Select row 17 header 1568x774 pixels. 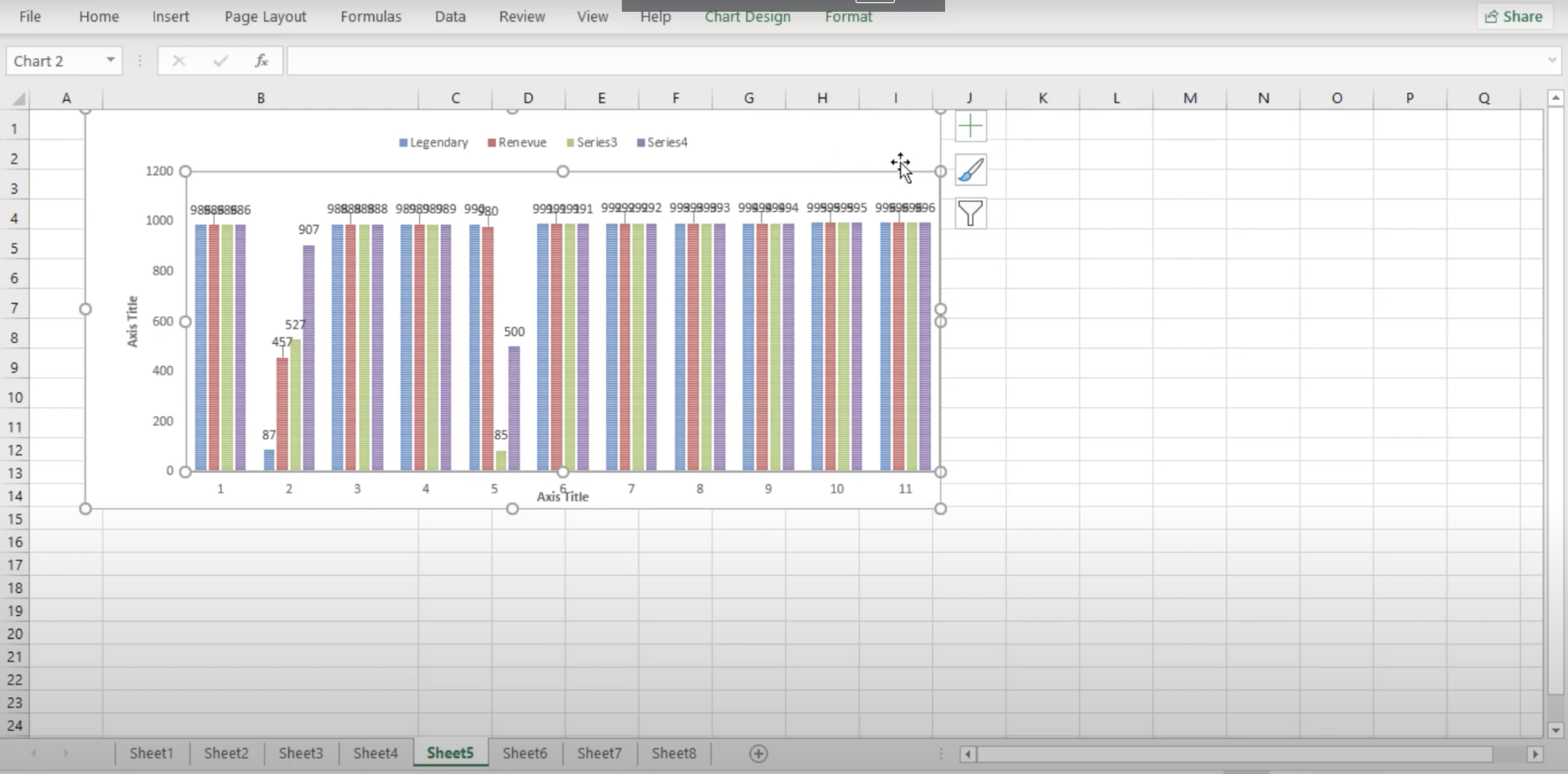pos(14,565)
